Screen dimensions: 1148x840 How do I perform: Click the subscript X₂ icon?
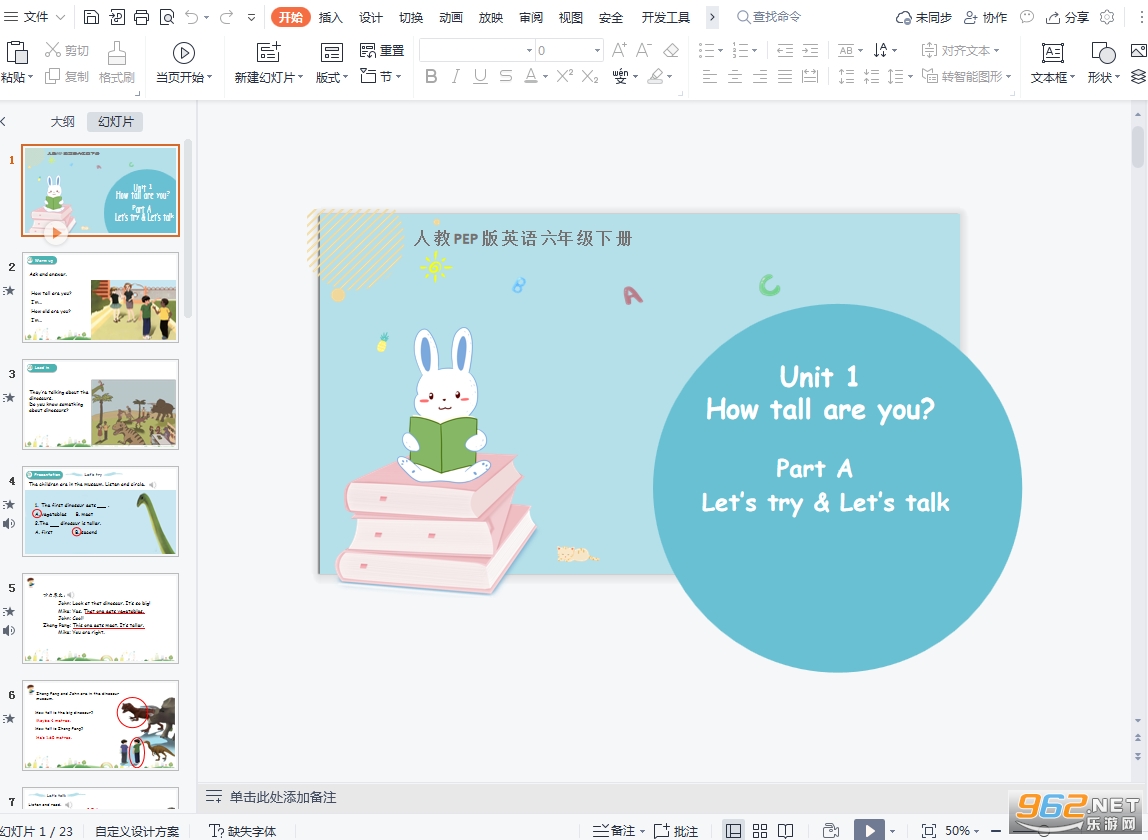(x=590, y=76)
